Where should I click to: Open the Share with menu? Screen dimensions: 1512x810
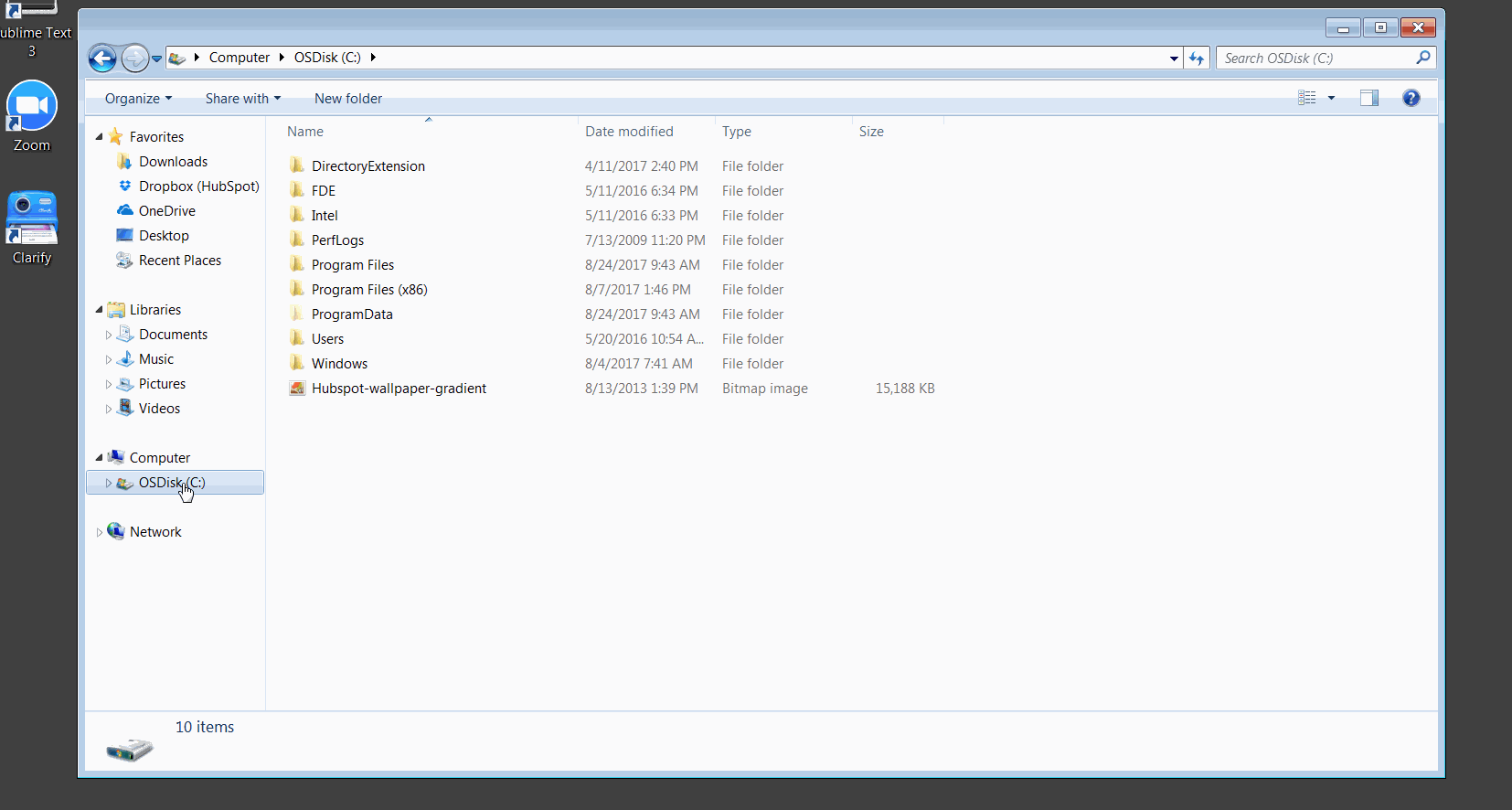243,99
